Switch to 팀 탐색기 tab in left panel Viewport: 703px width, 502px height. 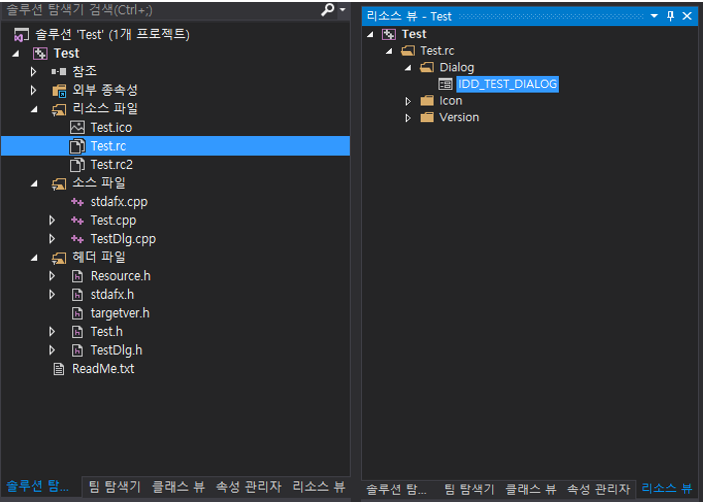(x=114, y=486)
